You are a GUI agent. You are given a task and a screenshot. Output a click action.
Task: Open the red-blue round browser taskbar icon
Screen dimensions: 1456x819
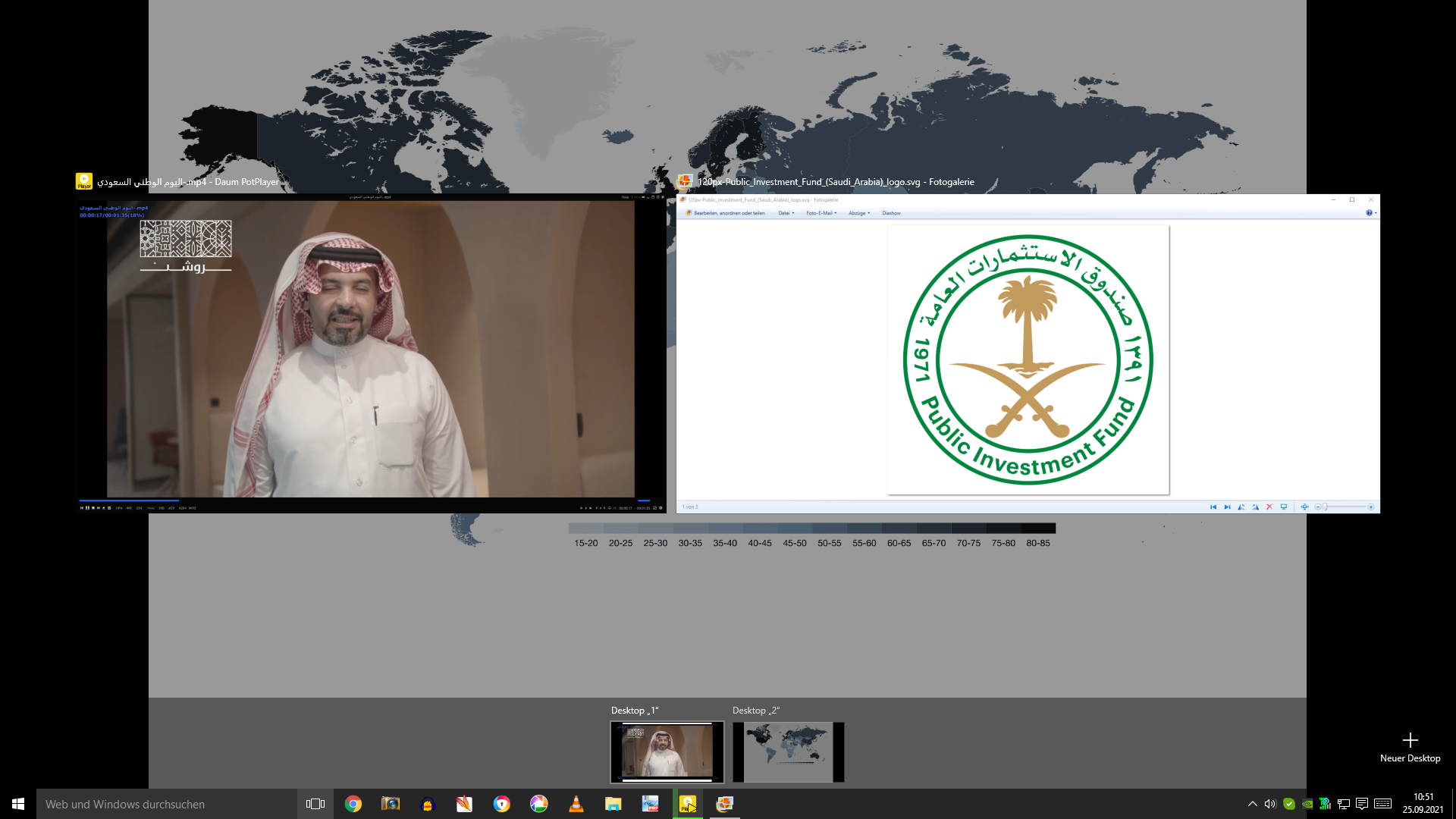point(502,804)
